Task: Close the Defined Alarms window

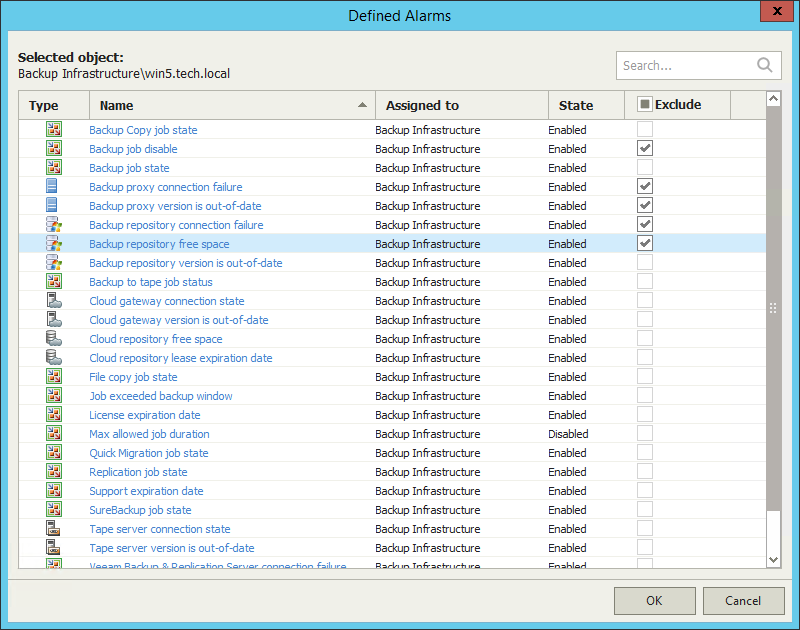Action: coord(777,11)
